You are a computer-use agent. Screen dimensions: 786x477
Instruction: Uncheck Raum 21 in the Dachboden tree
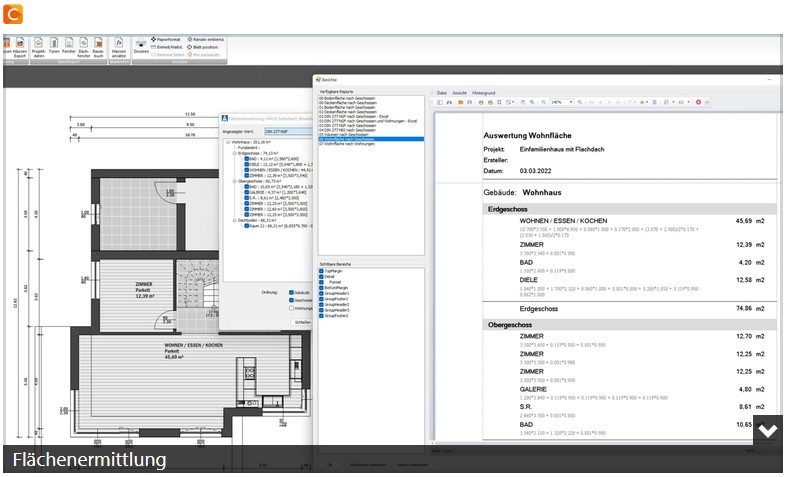pyautogui.click(x=247, y=226)
